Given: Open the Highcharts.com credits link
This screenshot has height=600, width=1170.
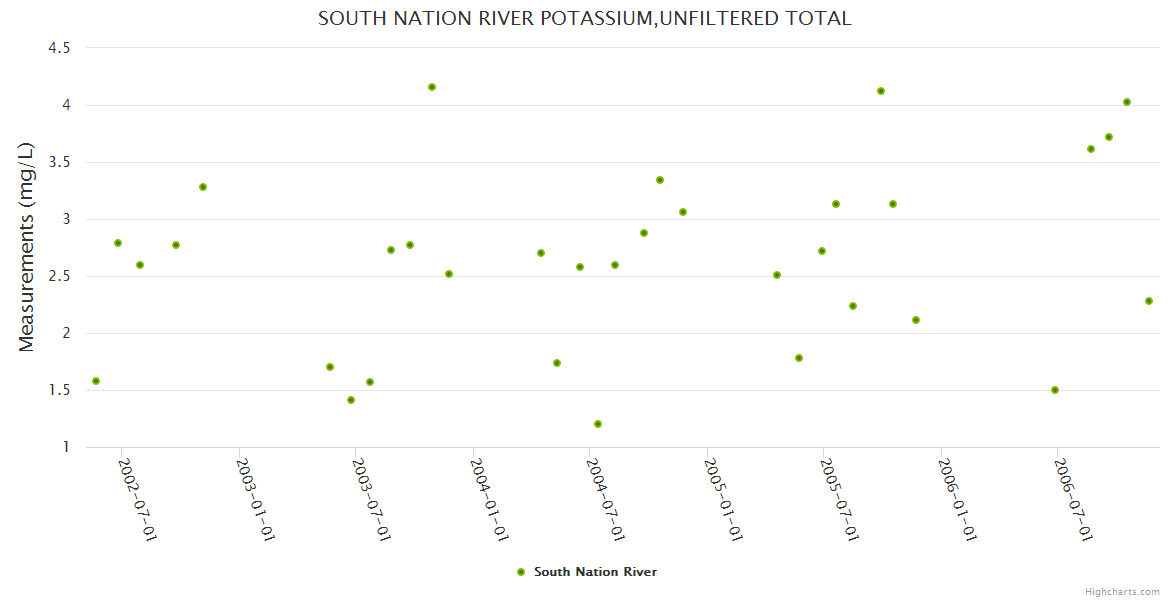Looking at the screenshot, I should 1122,591.
